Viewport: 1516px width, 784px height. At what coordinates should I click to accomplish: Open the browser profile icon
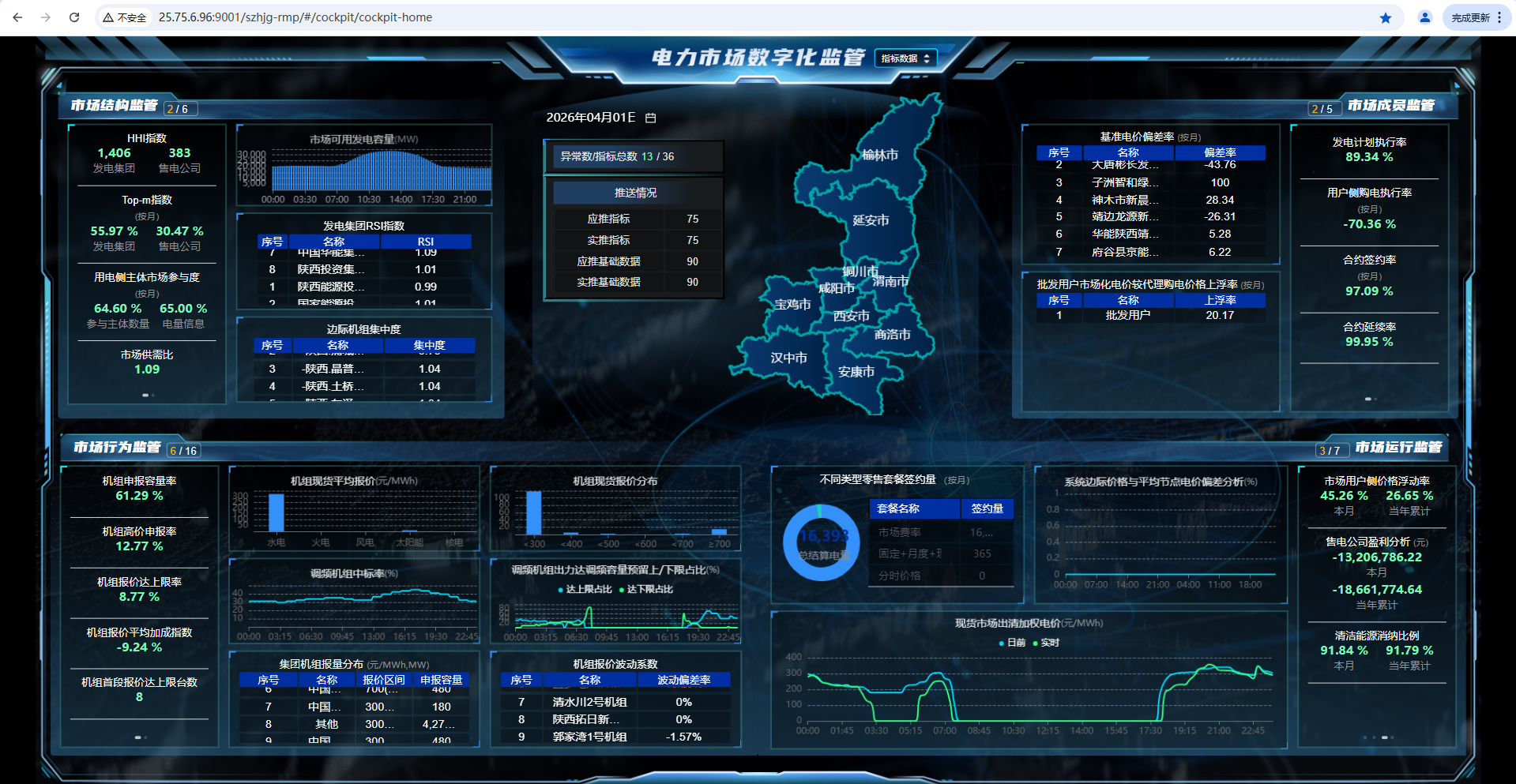click(1425, 17)
